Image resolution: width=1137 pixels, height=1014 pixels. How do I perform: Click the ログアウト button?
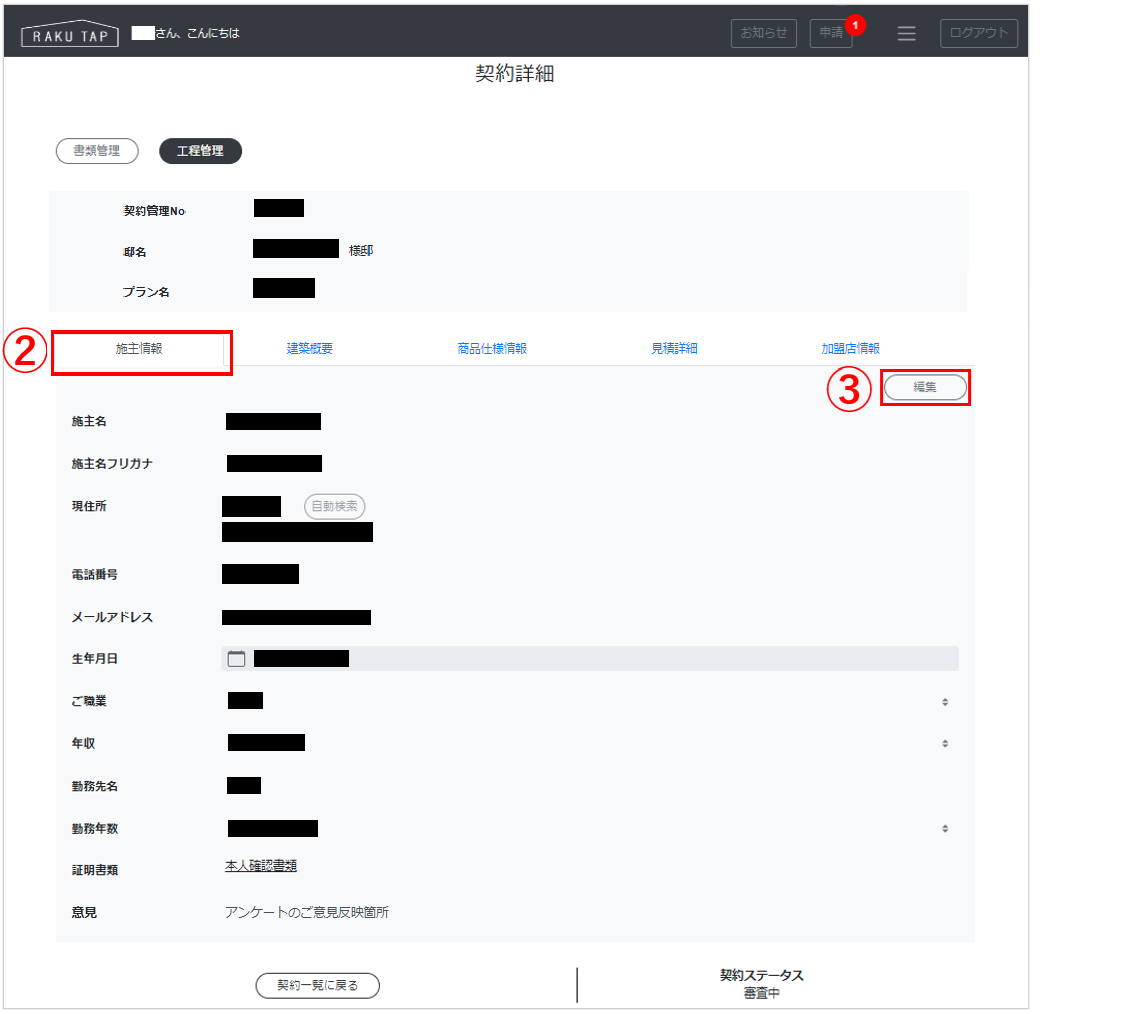click(978, 33)
